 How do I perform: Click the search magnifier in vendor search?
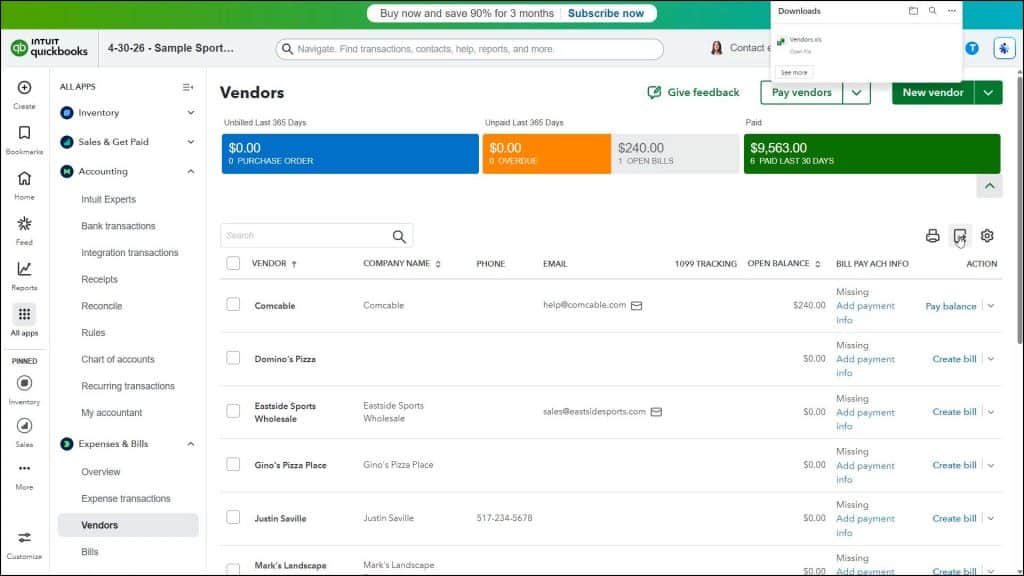click(399, 236)
